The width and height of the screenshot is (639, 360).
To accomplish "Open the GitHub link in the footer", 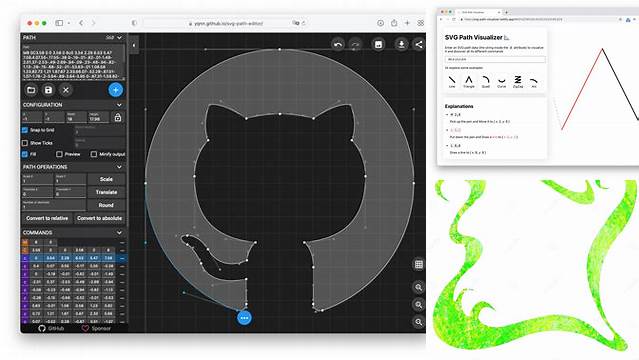I will click(x=51, y=328).
